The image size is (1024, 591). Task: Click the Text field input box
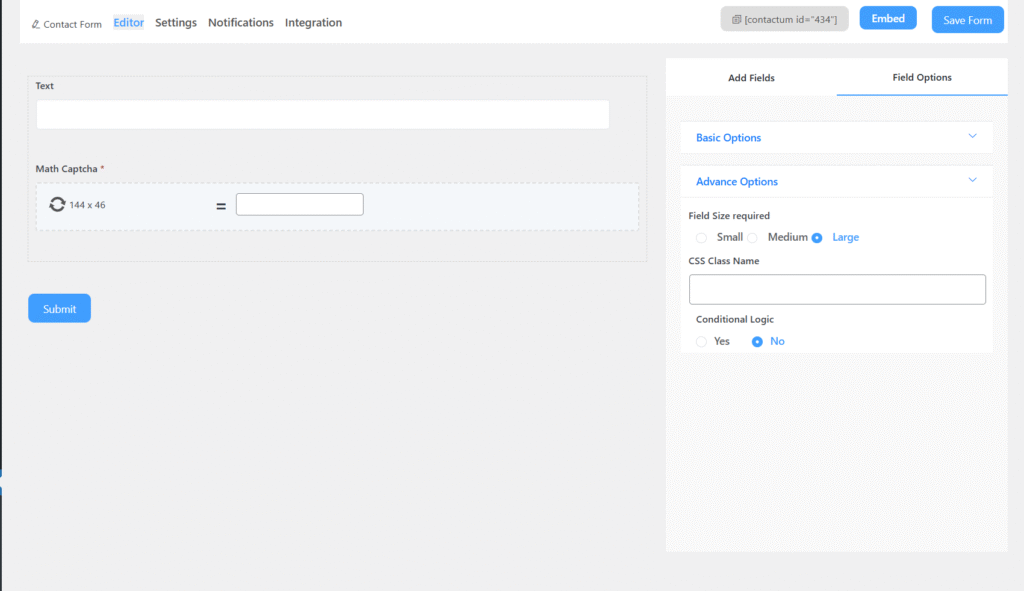coord(322,114)
